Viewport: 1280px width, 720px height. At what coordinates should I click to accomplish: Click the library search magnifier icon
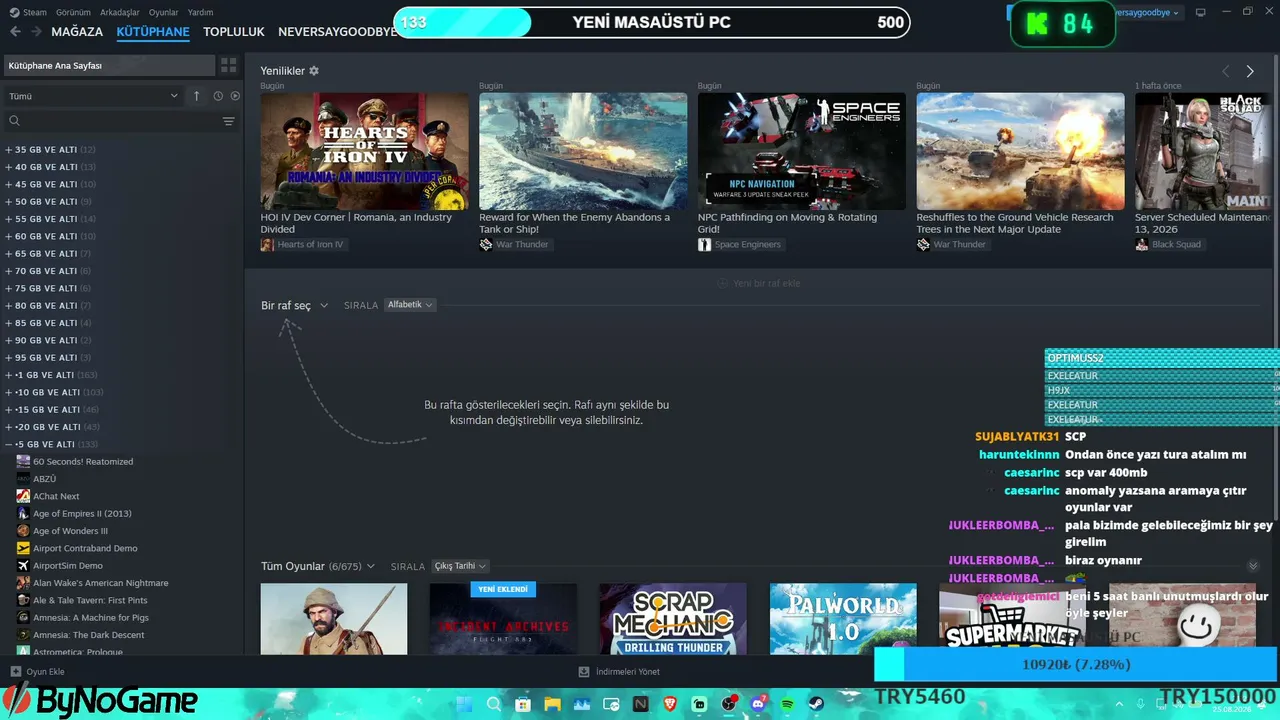point(14,121)
